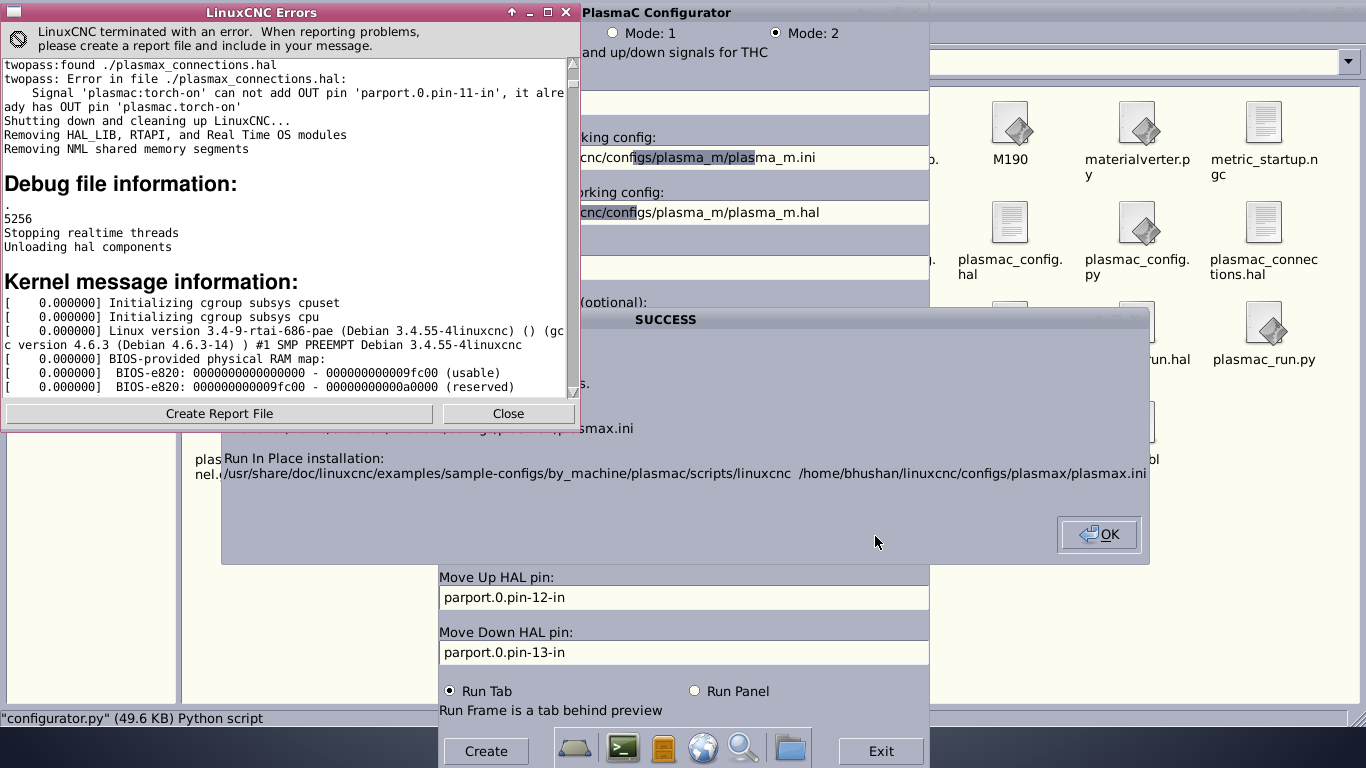Click the SUCCESS dialog title bar
1366x768 pixels.
[684, 320]
